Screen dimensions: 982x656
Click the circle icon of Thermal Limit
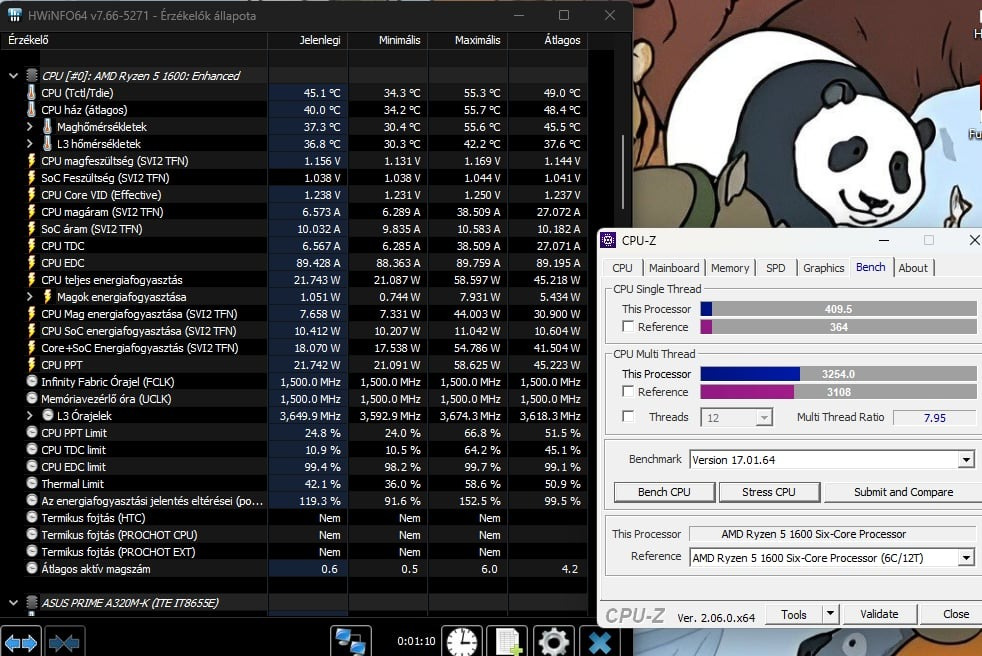[32, 483]
